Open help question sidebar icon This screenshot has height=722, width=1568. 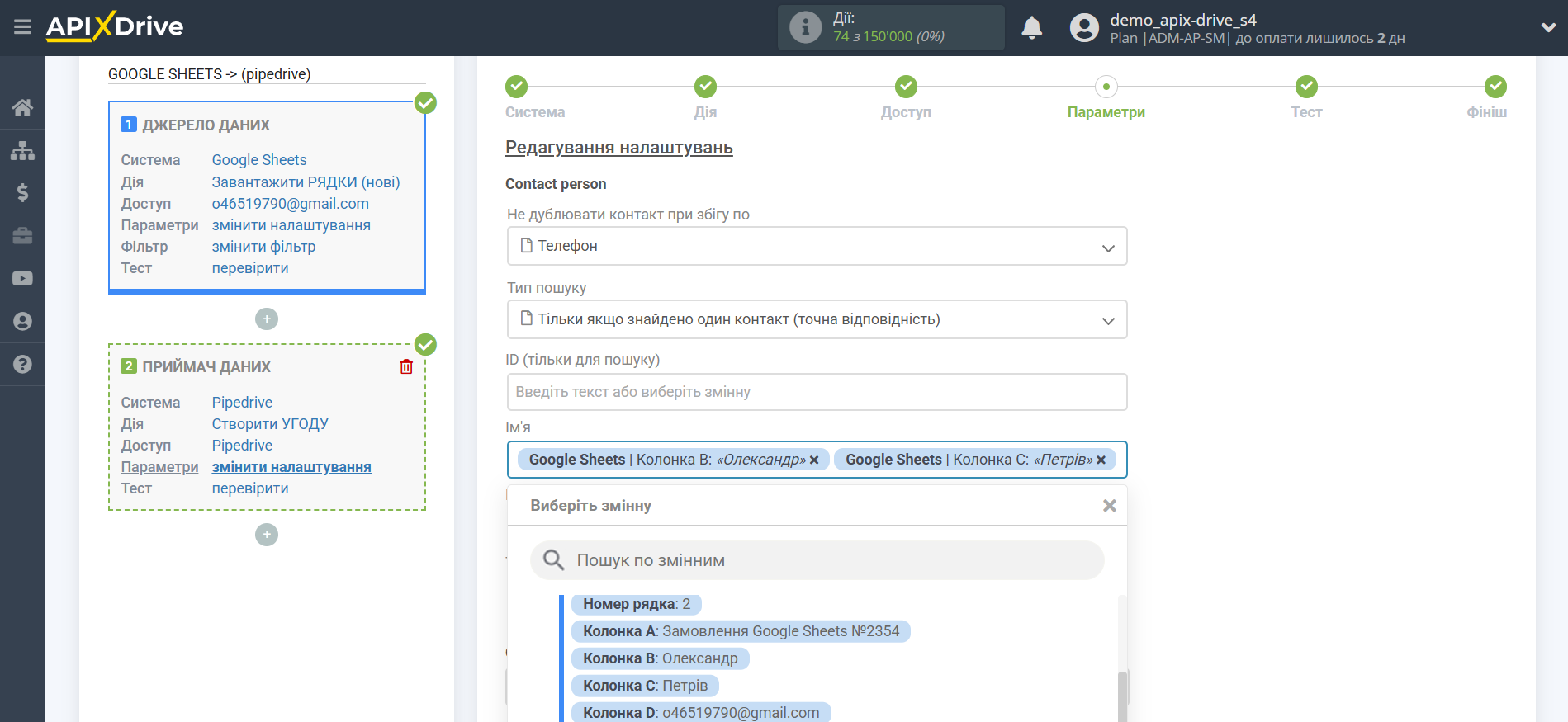coord(22,364)
